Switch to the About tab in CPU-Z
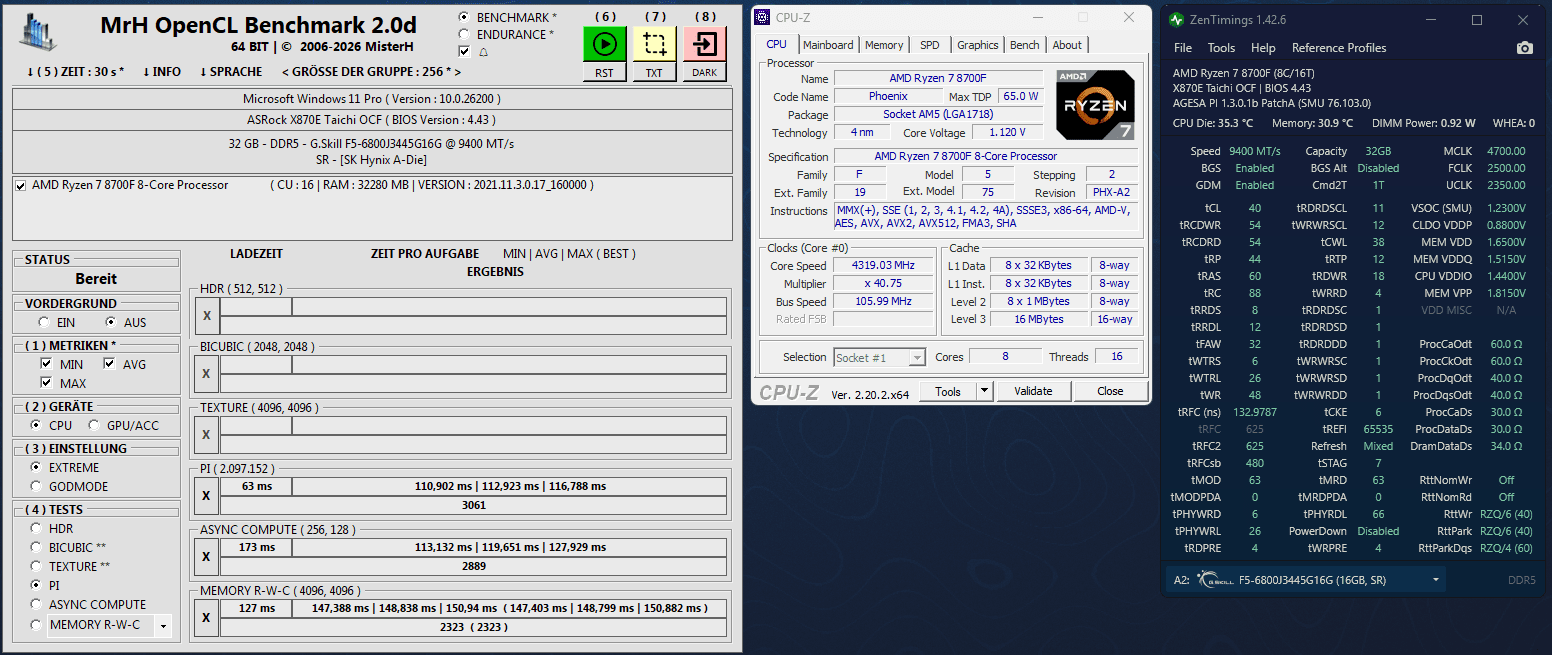The image size is (1552, 655). pos(1067,45)
